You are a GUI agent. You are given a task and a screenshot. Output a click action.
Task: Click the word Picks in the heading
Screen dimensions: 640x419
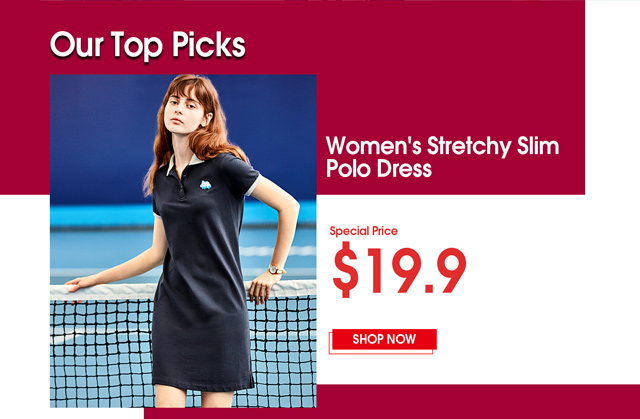[208, 45]
